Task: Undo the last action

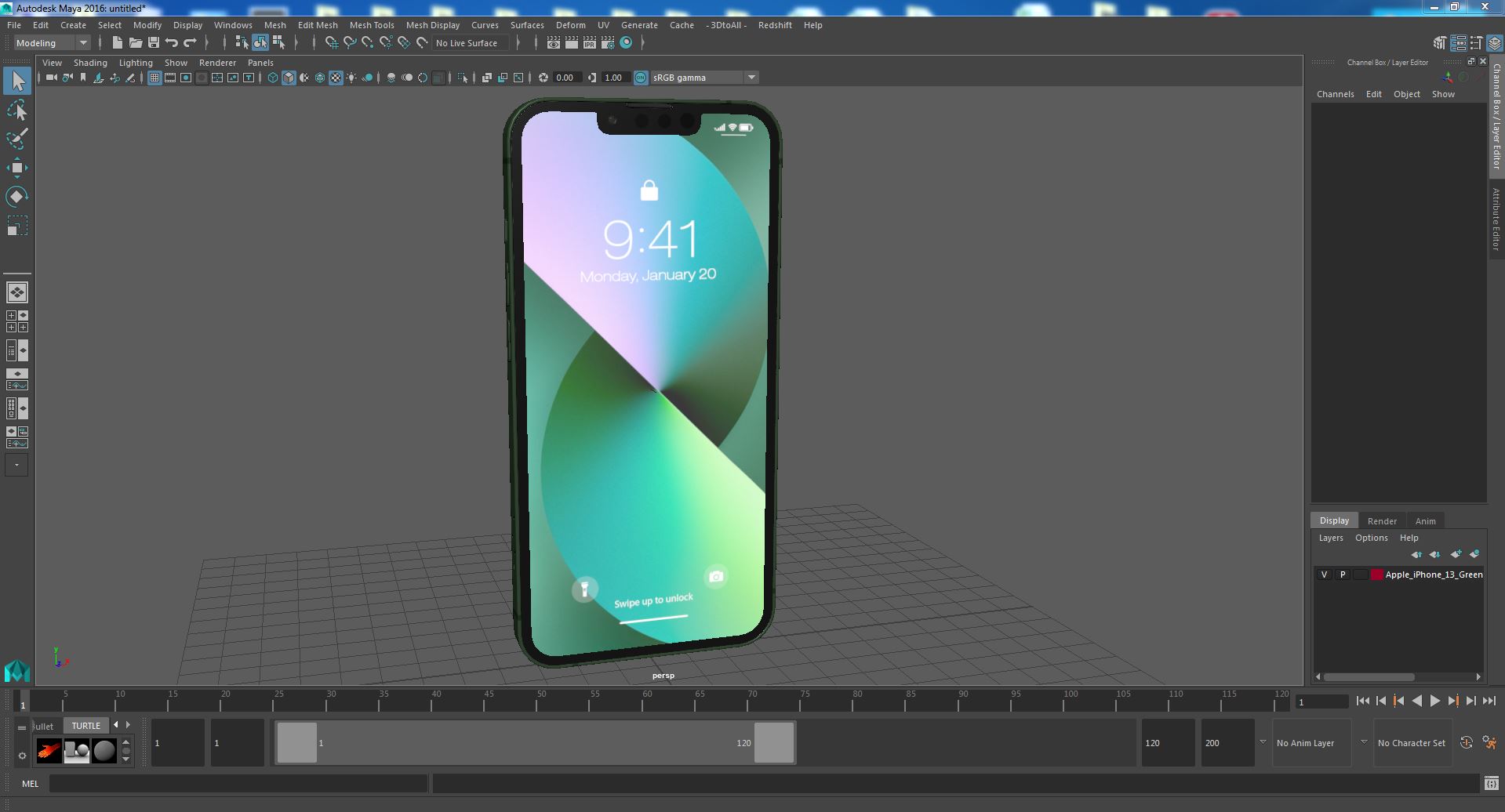Action: (x=171, y=43)
